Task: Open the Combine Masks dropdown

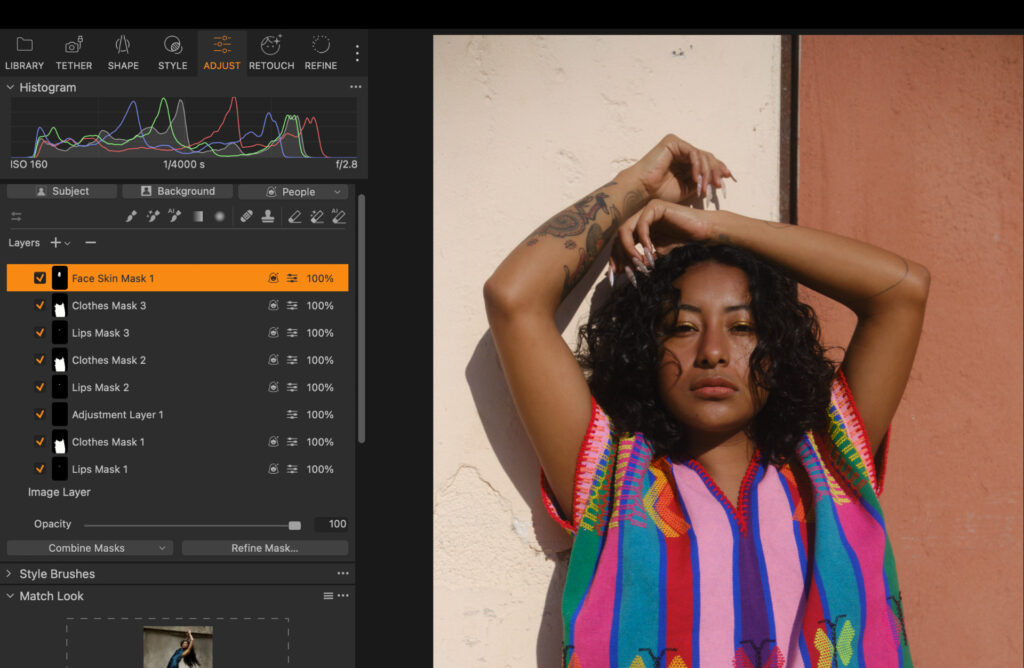Action: tap(89, 547)
